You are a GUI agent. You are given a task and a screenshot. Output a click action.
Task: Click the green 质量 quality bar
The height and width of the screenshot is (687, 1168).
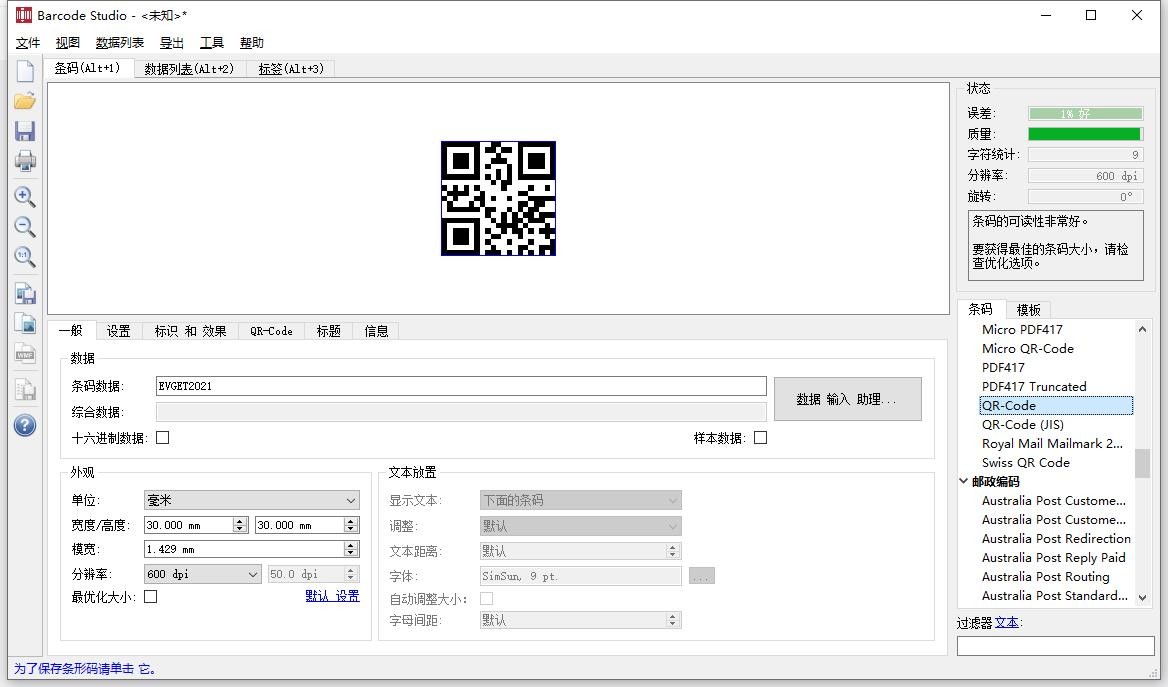pyautogui.click(x=1085, y=134)
